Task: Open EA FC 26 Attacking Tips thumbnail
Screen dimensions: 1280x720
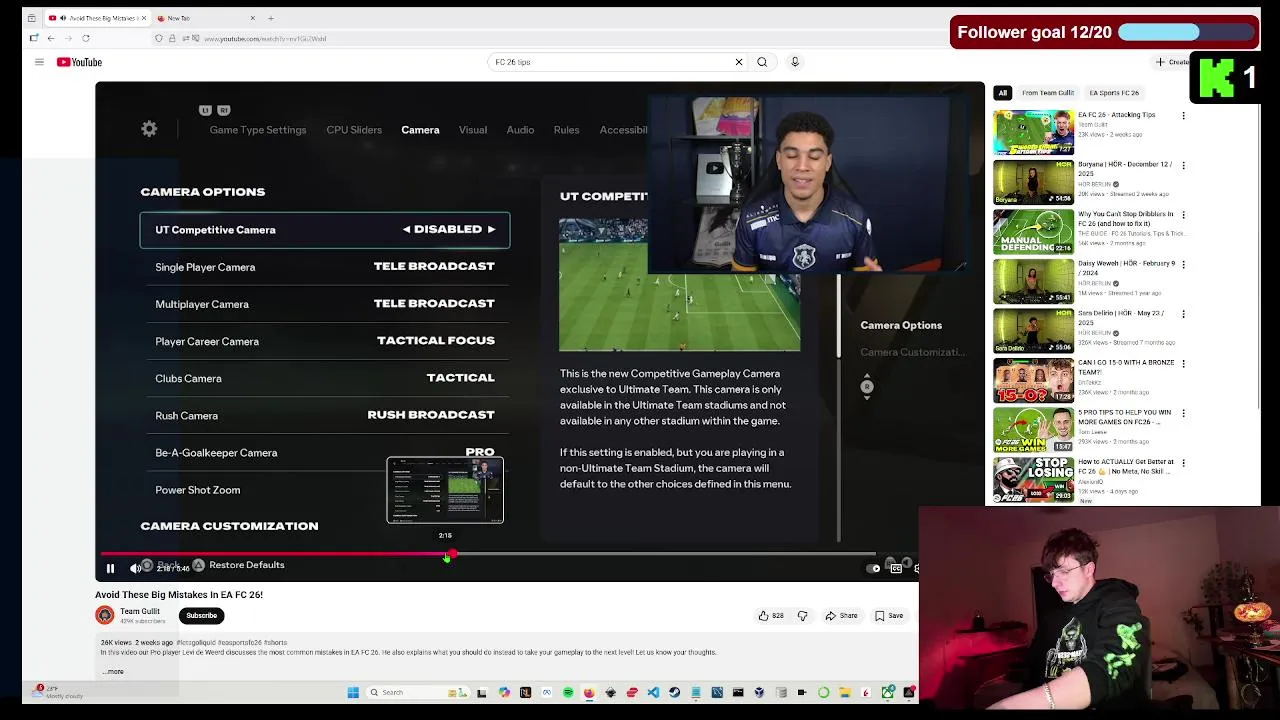Action: [1033, 133]
